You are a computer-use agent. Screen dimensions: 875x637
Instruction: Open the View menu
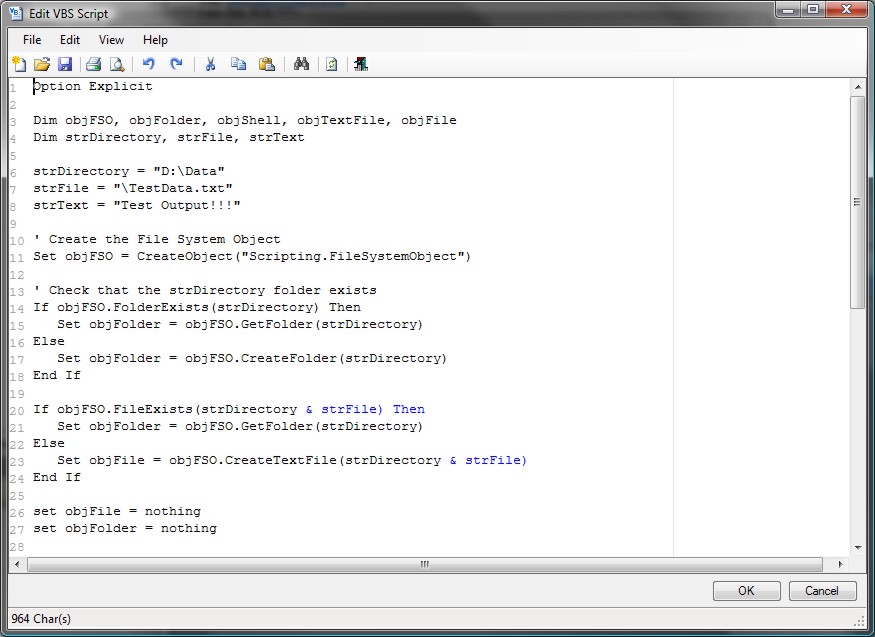click(x=112, y=40)
